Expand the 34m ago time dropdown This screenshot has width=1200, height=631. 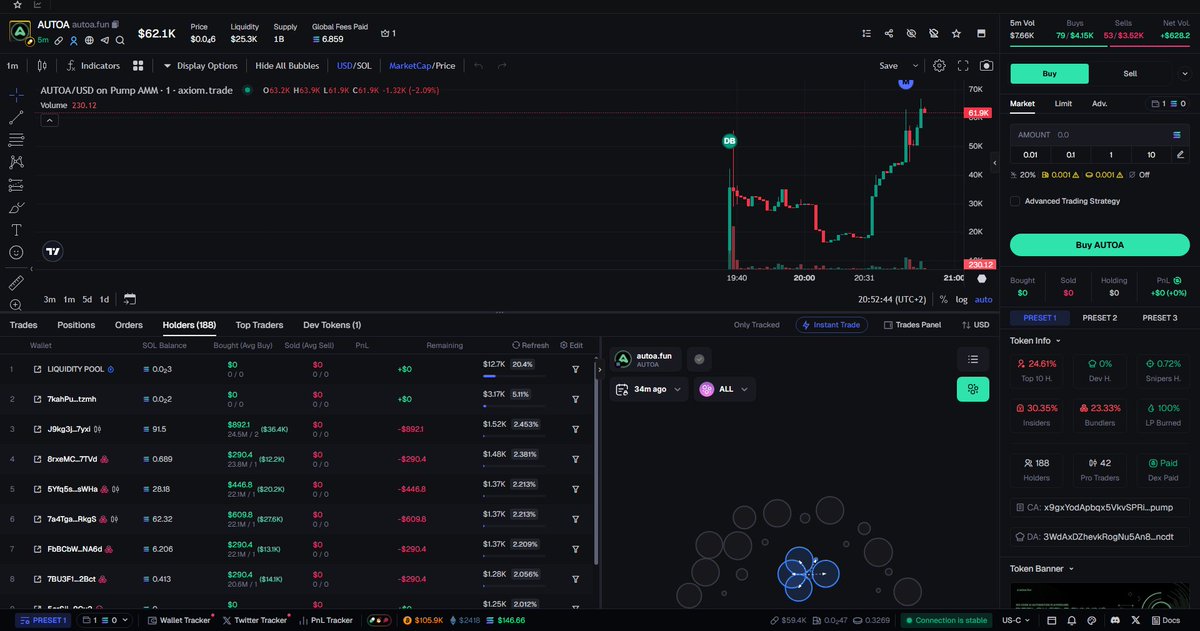(649, 389)
